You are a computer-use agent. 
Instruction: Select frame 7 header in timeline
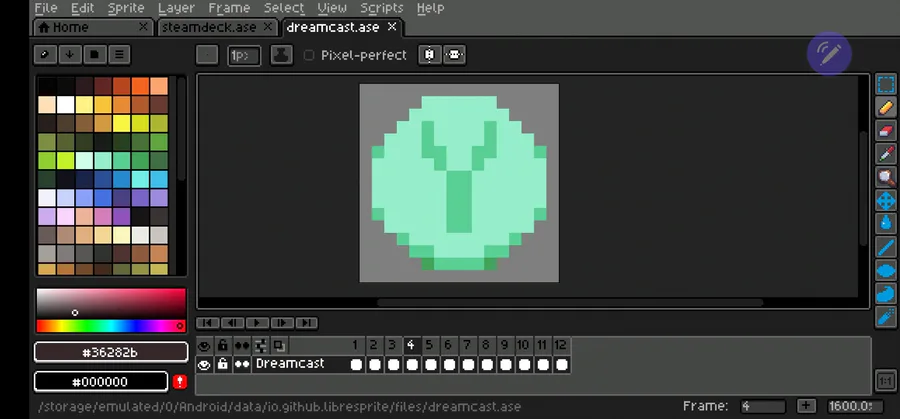coord(468,346)
